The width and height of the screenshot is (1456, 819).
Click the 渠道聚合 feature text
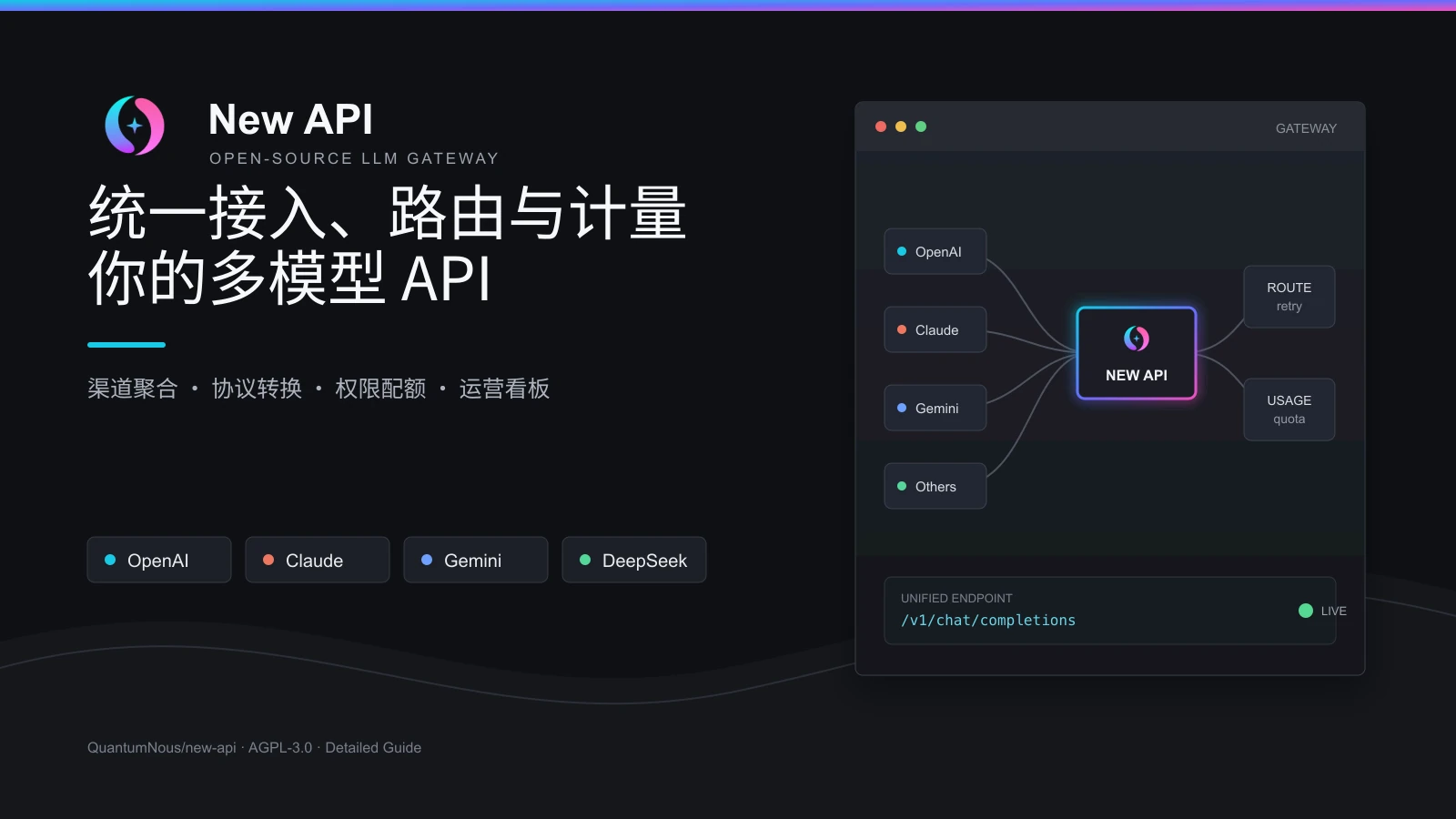pyautogui.click(x=133, y=389)
